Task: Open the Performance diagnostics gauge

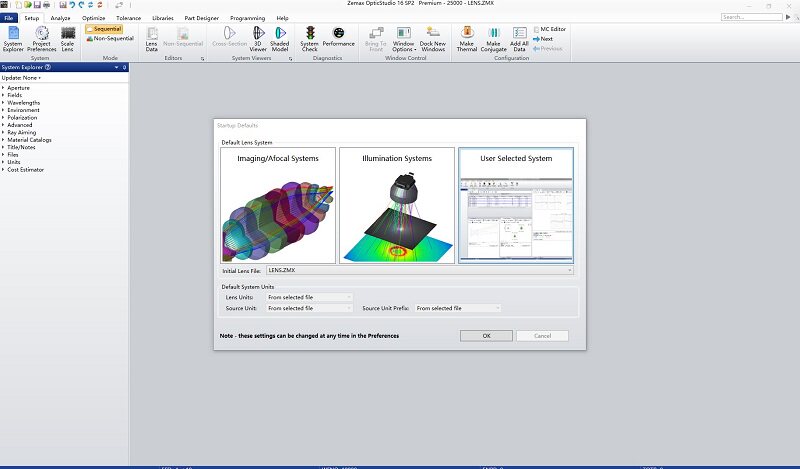Action: pos(338,36)
